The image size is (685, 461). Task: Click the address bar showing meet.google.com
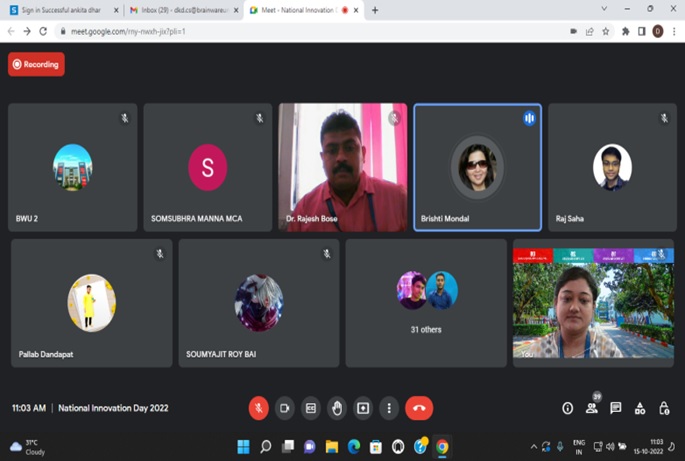(x=300, y=31)
